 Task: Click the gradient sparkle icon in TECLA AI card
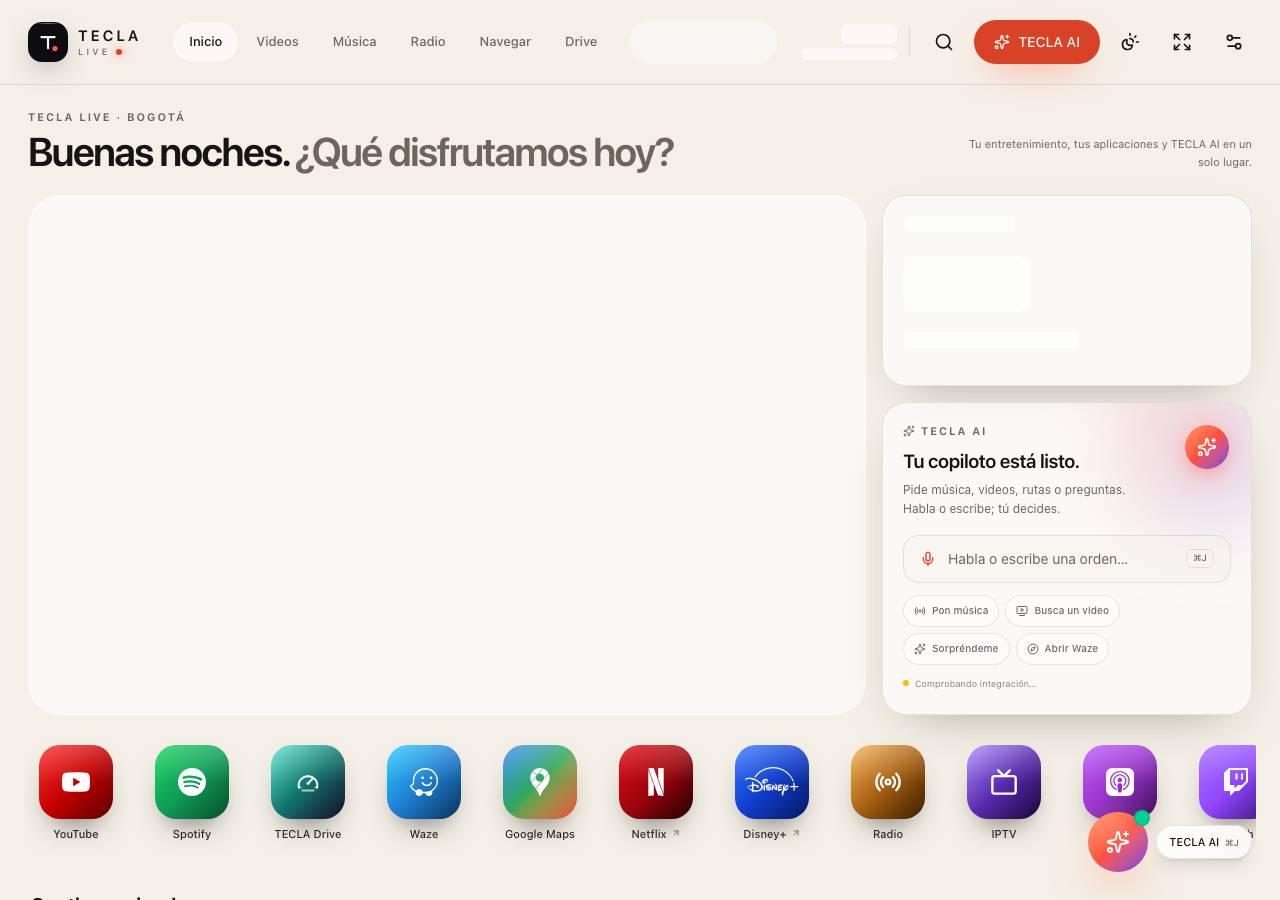(x=1207, y=447)
